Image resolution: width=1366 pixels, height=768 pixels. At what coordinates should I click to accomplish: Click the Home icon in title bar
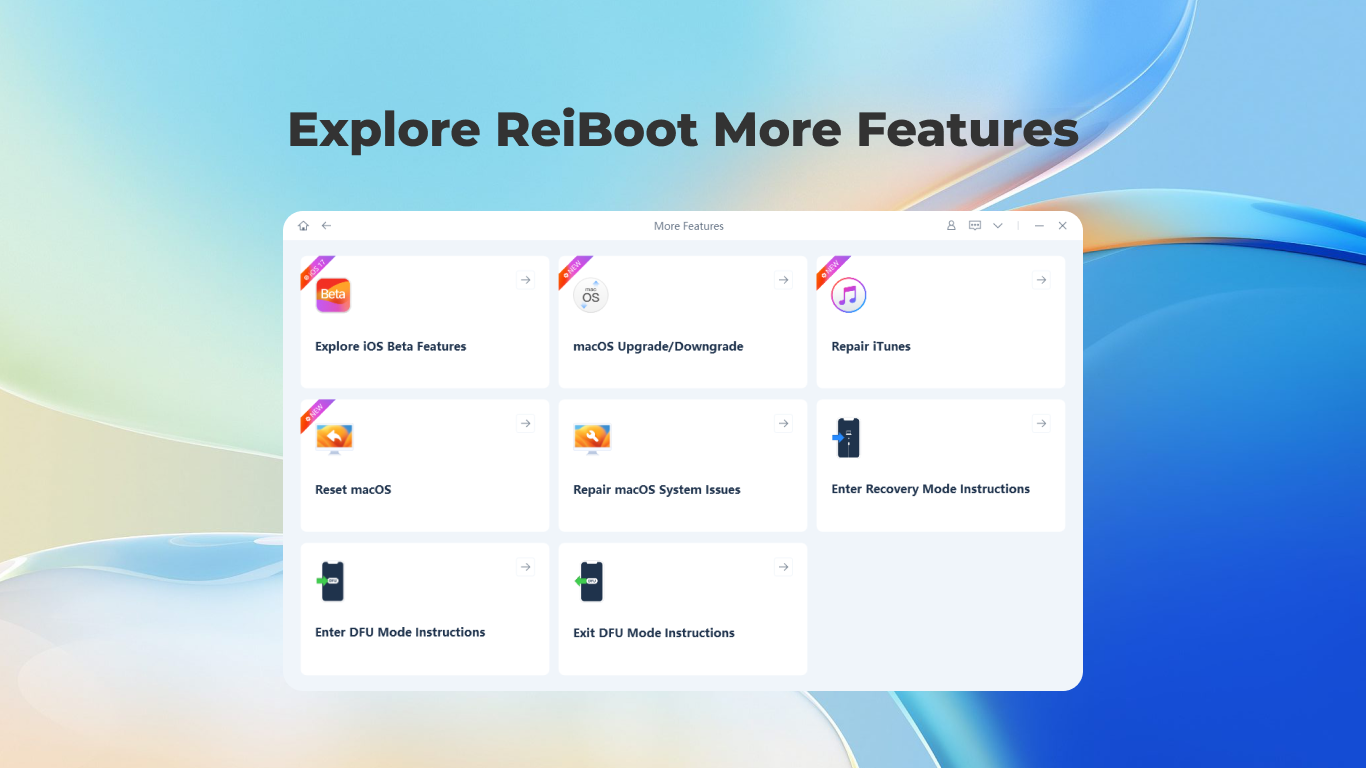[304, 226]
